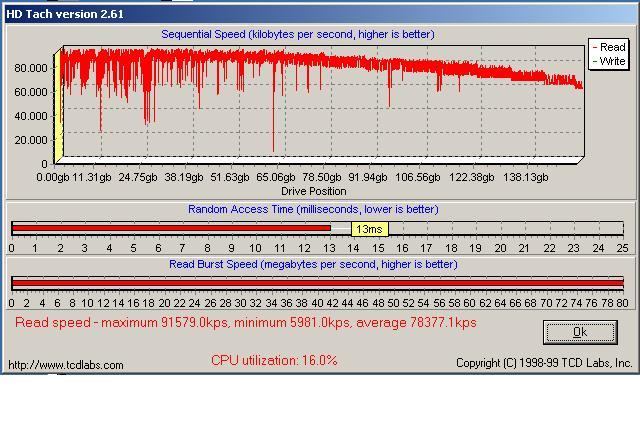Click the 65.06gb drive position label
The height and width of the screenshot is (432, 640).
276,178
